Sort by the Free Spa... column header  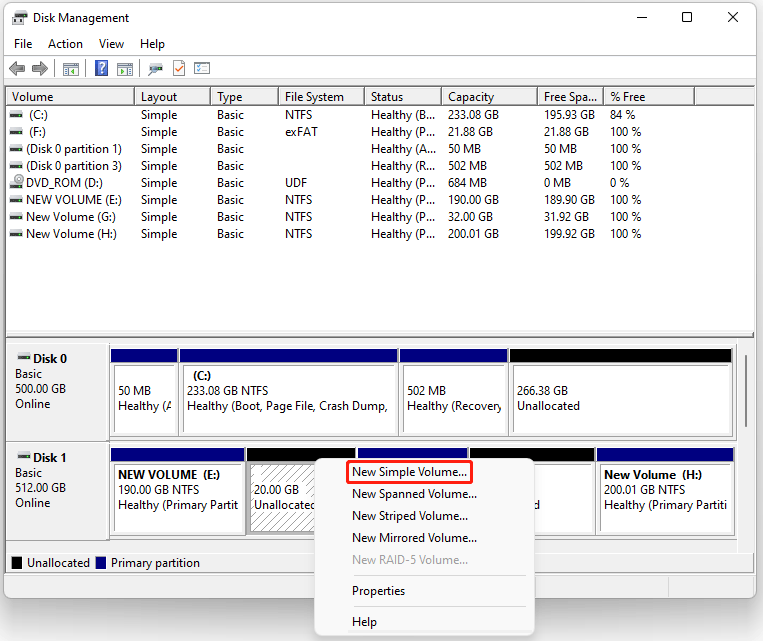click(571, 97)
